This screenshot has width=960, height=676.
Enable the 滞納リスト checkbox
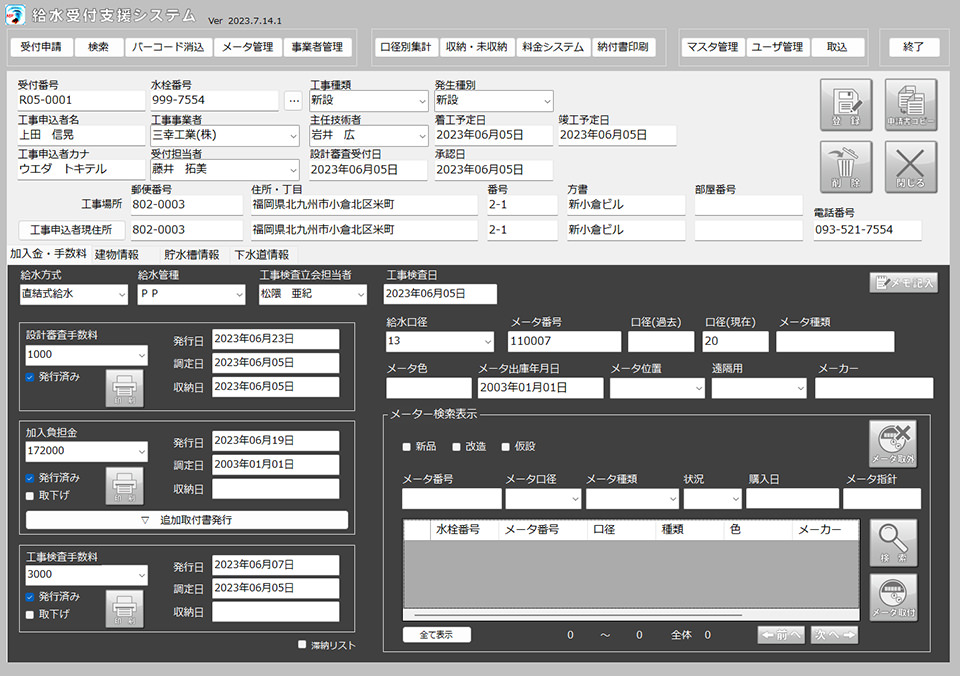coord(303,645)
